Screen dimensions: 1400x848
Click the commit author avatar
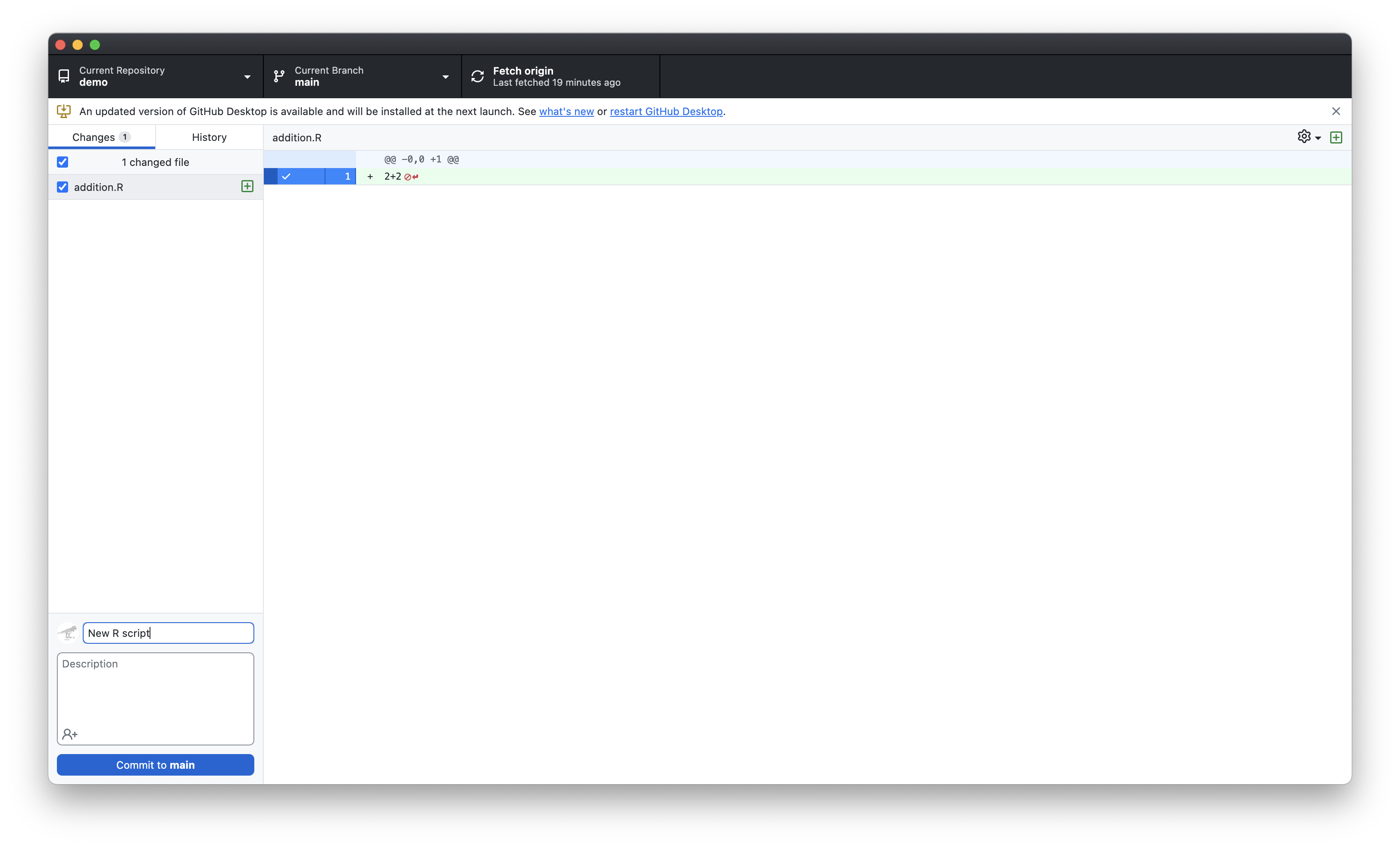pos(68,633)
